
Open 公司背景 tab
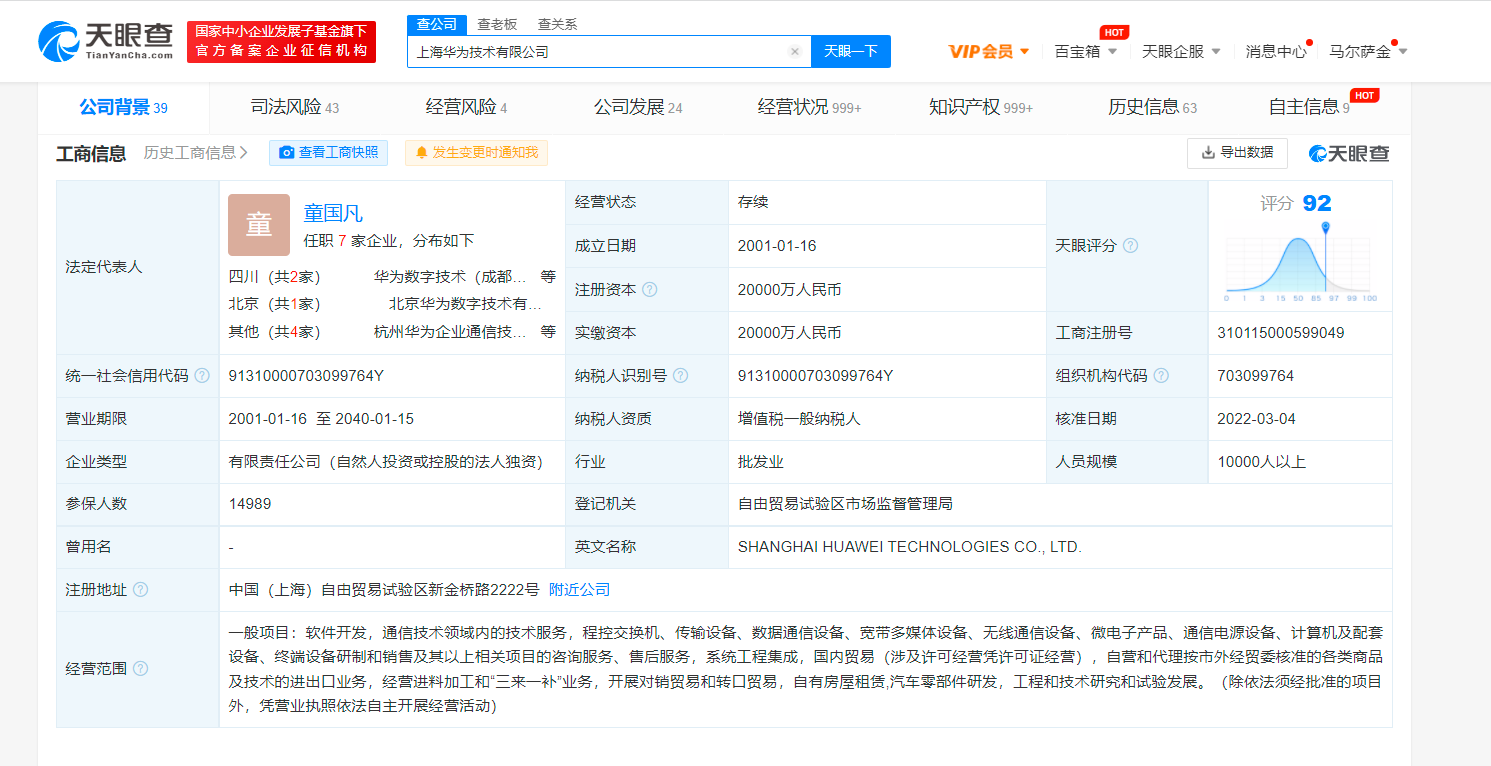coord(124,107)
